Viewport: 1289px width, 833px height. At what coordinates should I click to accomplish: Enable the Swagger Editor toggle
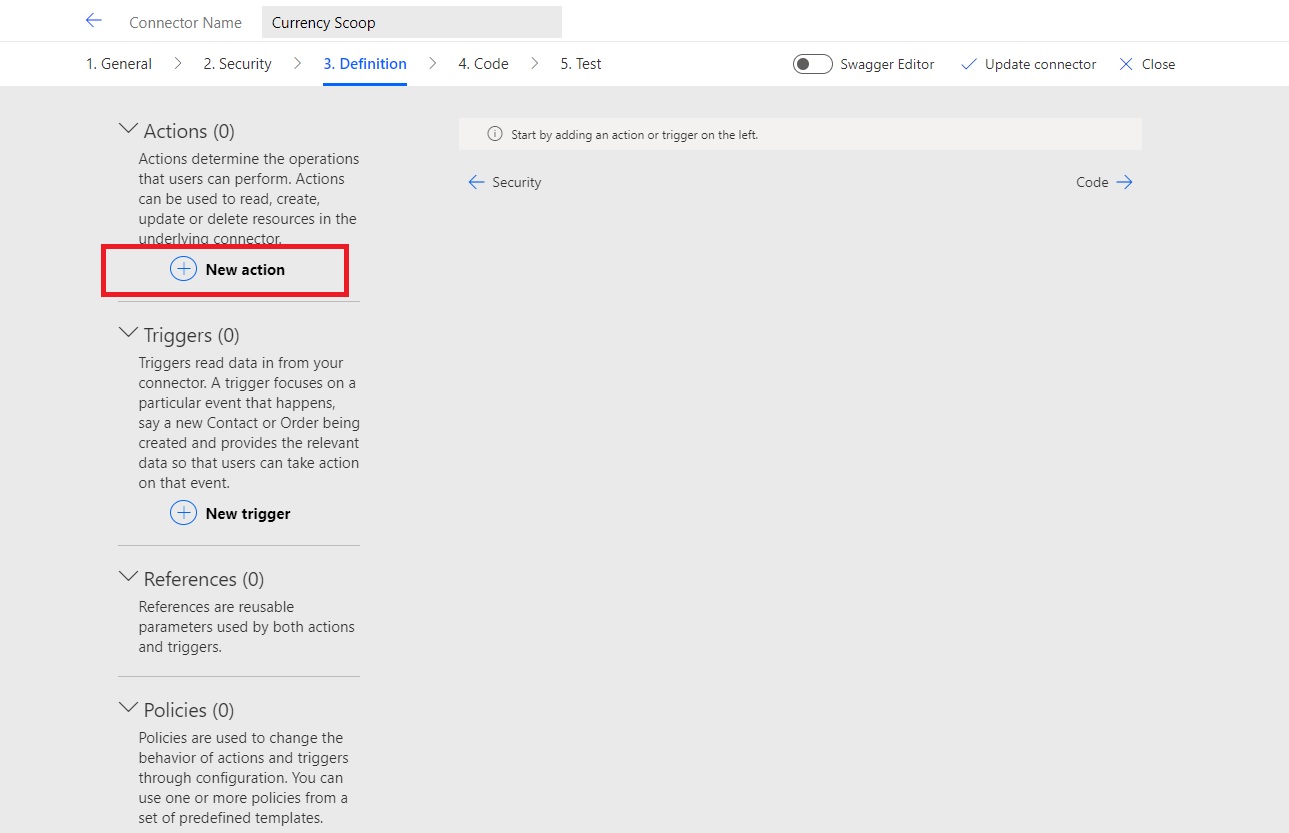pos(813,63)
